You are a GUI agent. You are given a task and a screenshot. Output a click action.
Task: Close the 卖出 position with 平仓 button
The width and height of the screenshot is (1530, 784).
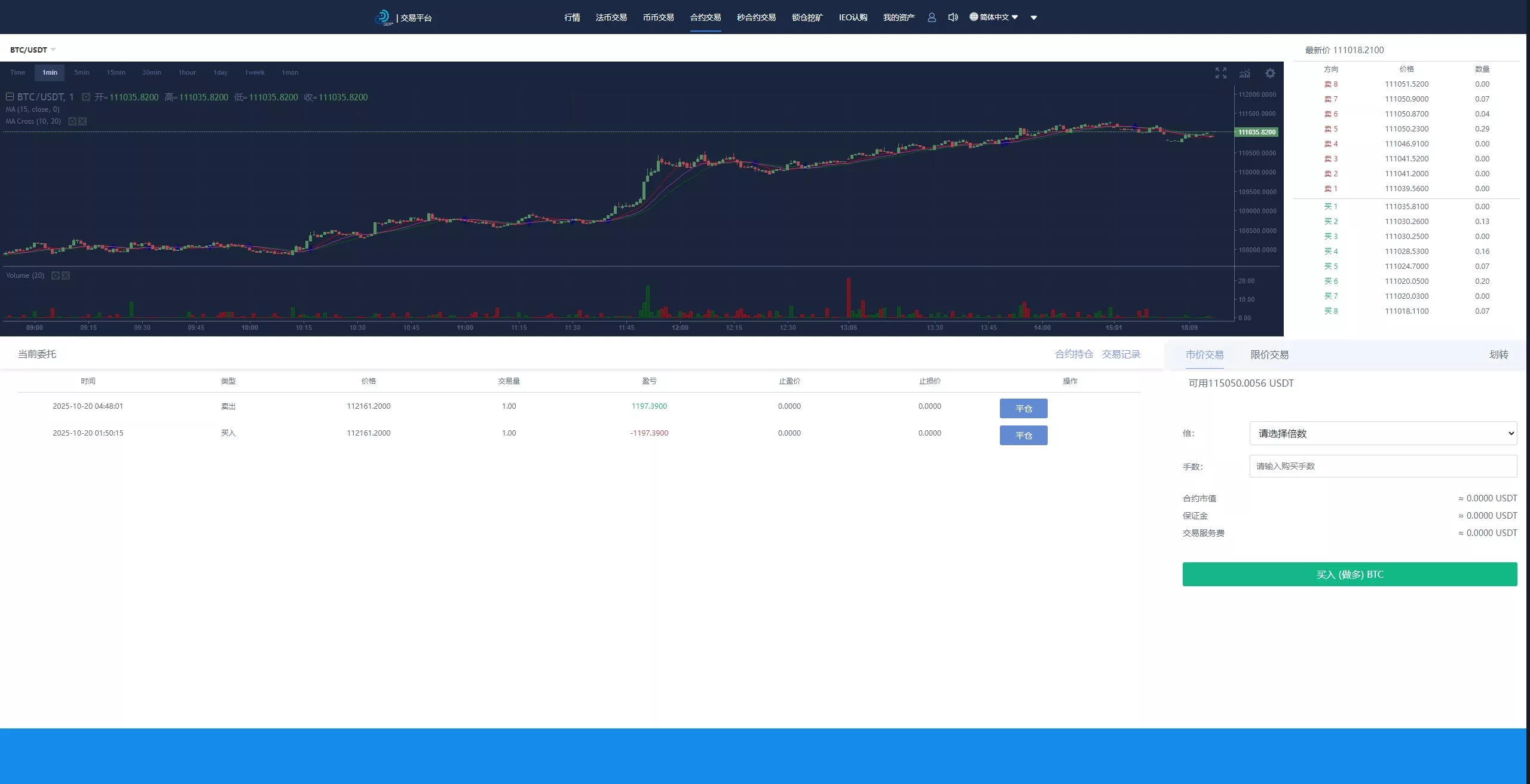coord(1023,408)
